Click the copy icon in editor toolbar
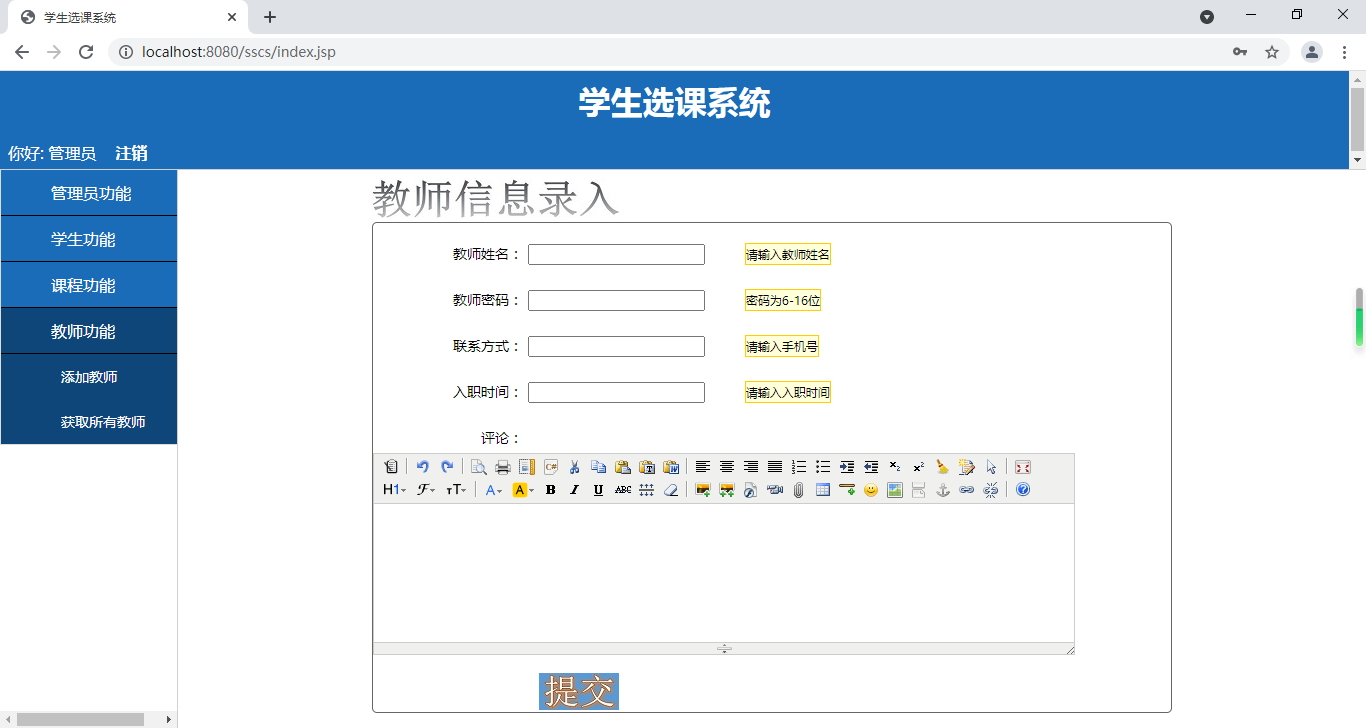Viewport: 1366px width, 728px height. pos(599,467)
